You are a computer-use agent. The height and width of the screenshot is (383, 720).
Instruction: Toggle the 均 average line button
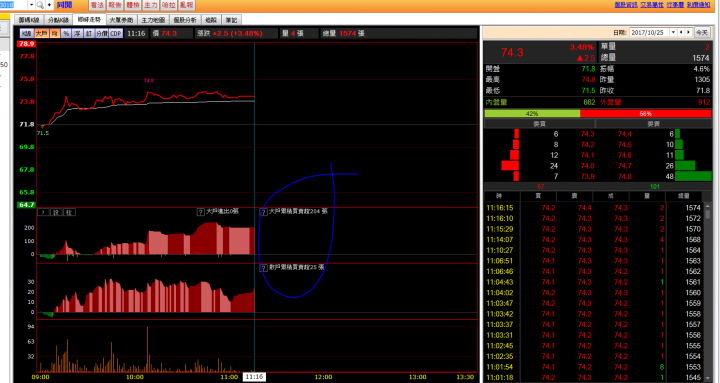[x=55, y=34]
